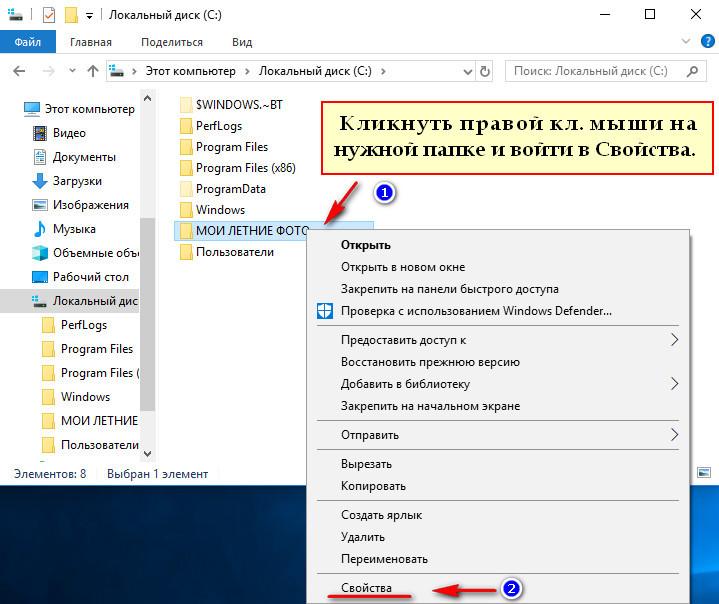This screenshot has height=604, width=719.
Task: Switch to the Вид ribbon tab
Action: coord(242,42)
